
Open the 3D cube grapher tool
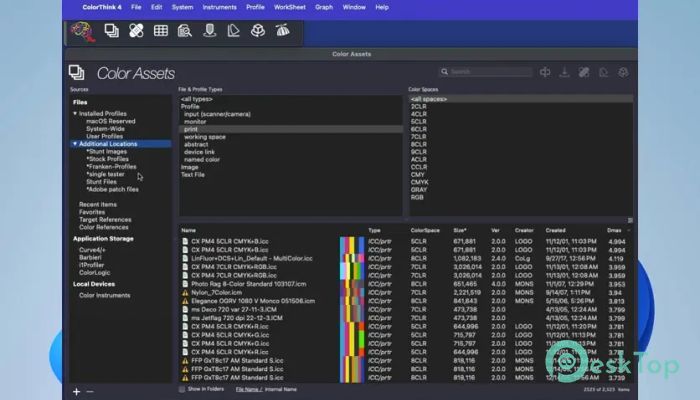[258, 31]
